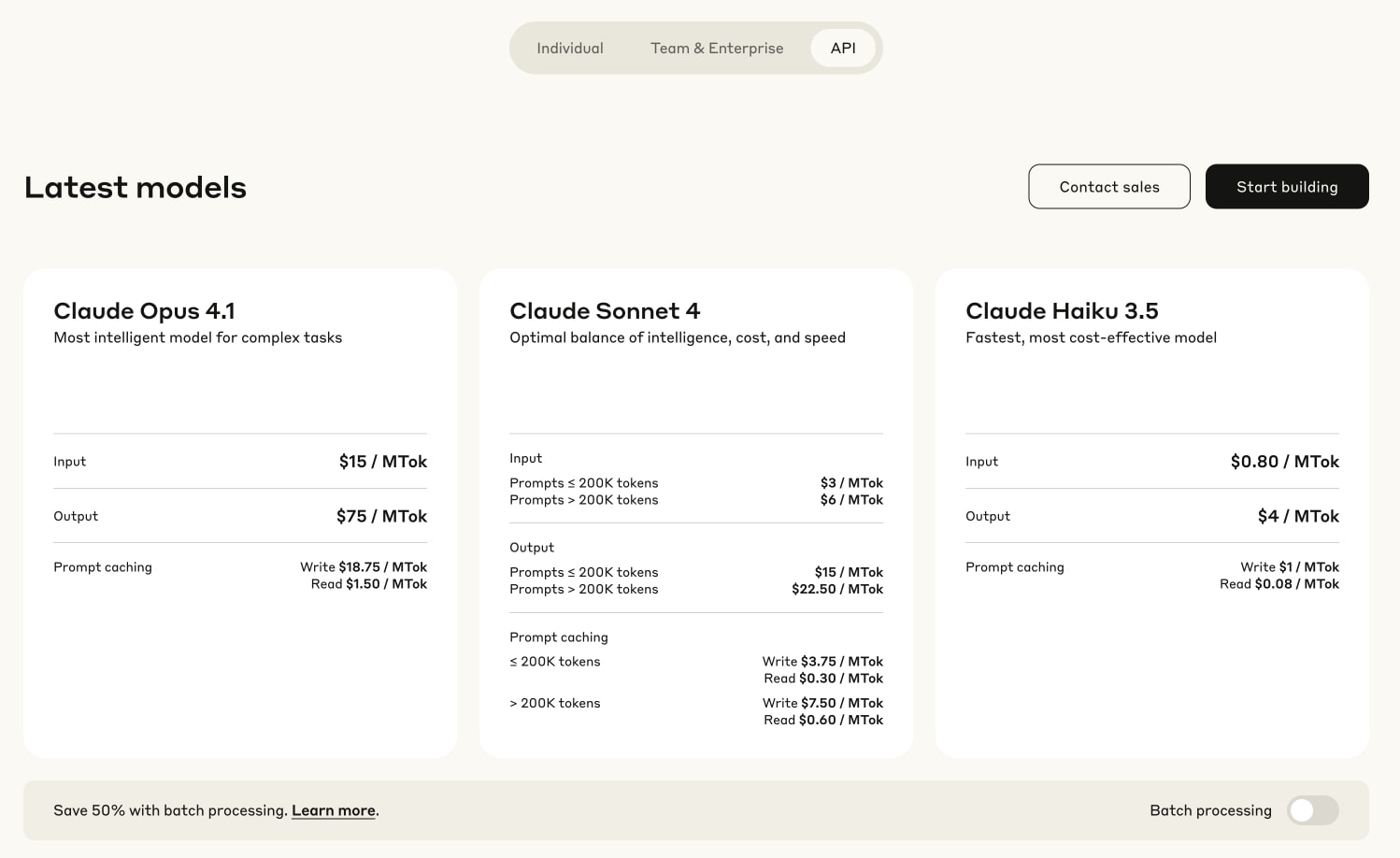
Task: Click the Claude Haiku 3.5 title
Action: 1062,310
